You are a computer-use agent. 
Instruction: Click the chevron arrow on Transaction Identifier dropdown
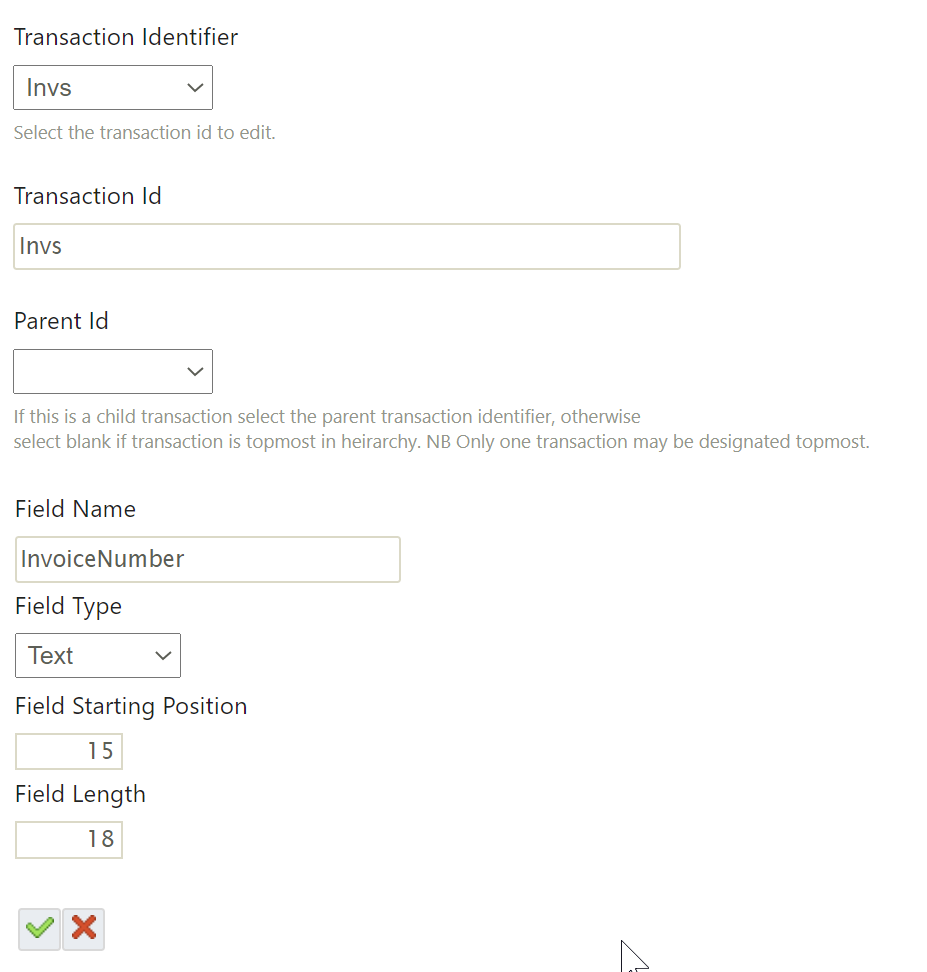tap(195, 88)
